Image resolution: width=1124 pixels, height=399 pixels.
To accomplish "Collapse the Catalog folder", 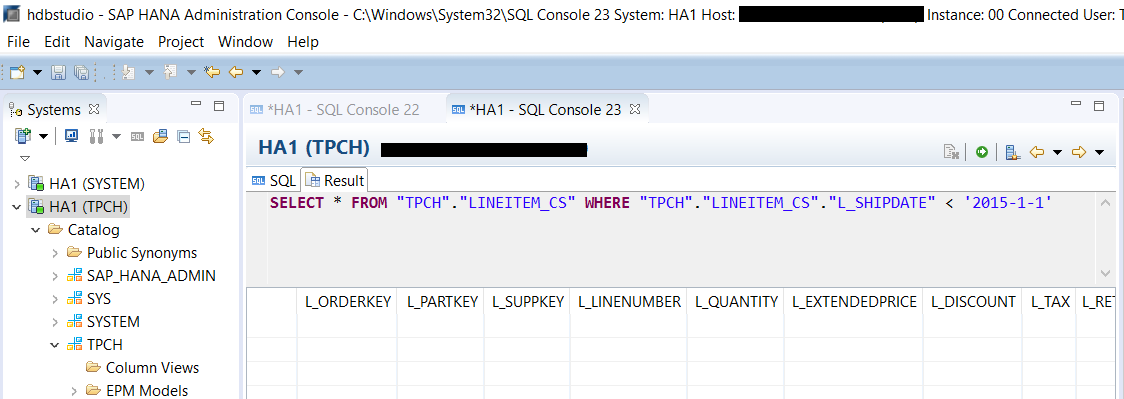I will [36, 230].
